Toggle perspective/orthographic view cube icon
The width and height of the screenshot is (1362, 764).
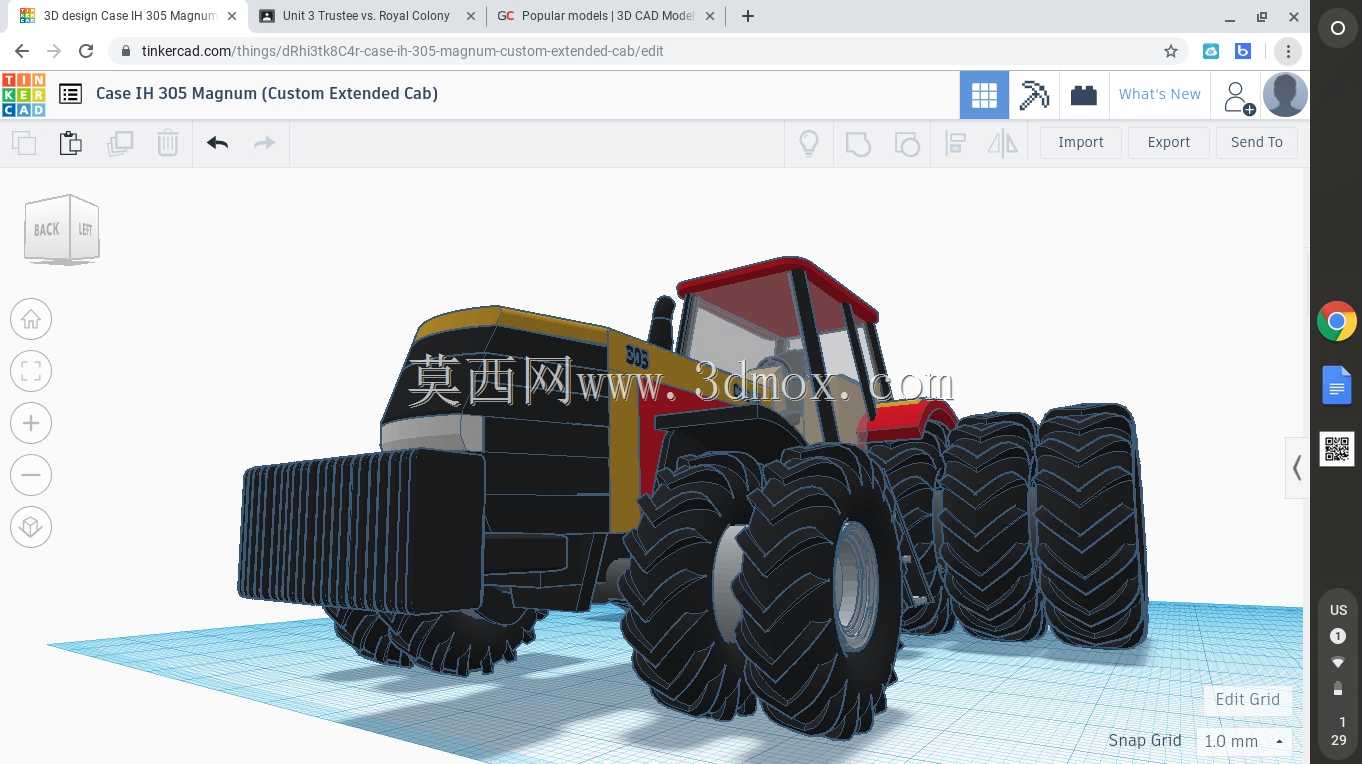click(31, 527)
